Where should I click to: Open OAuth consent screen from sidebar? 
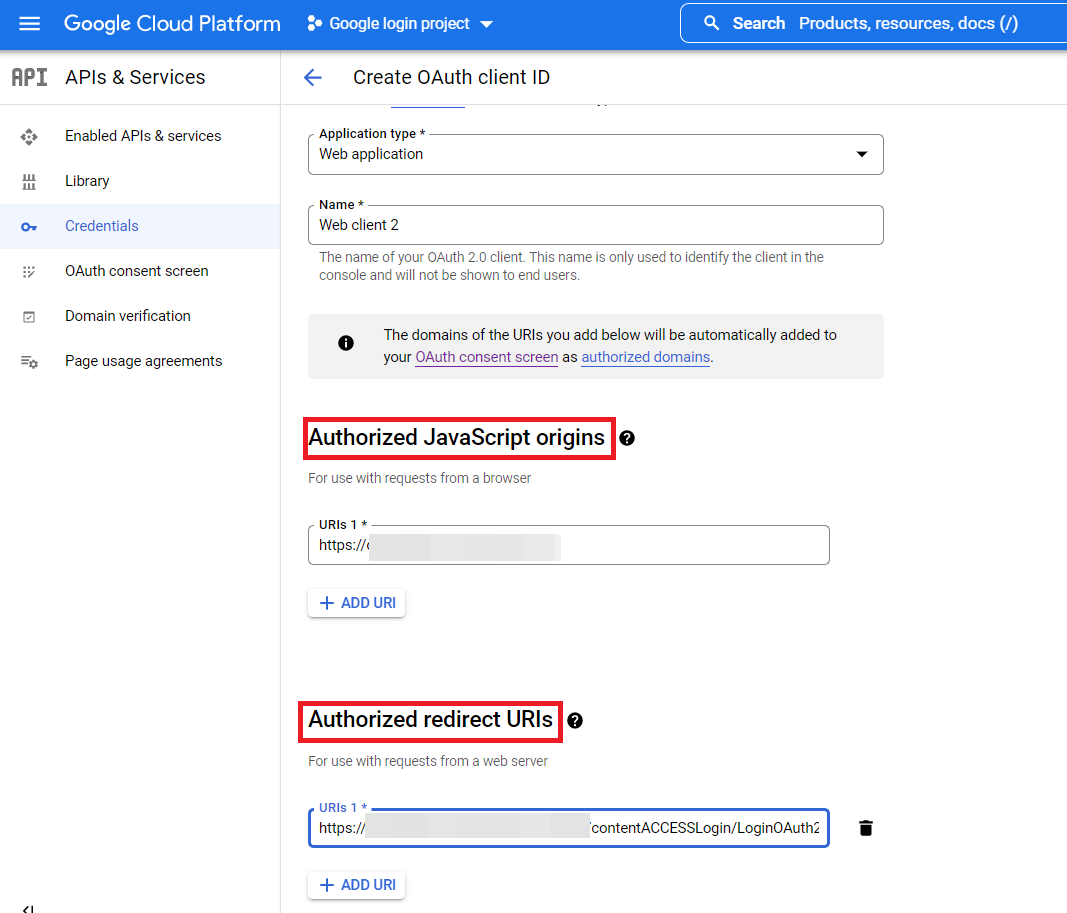(136, 271)
